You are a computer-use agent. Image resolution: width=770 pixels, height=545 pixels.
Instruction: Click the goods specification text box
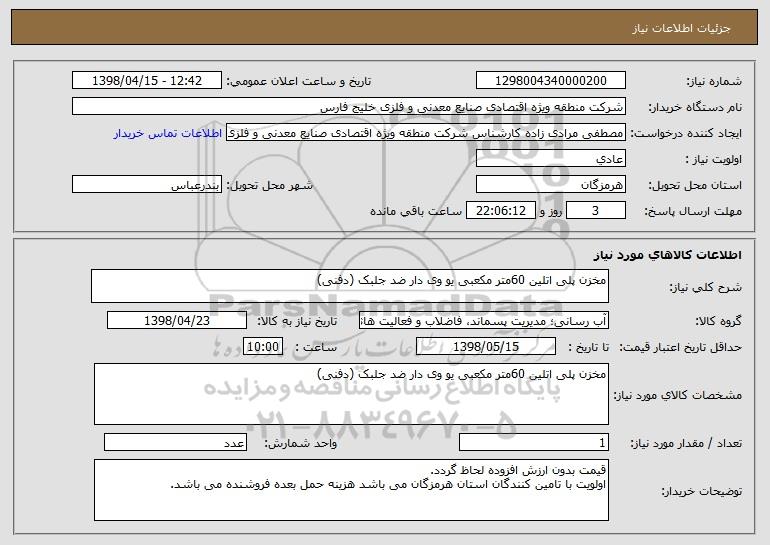click(351, 394)
